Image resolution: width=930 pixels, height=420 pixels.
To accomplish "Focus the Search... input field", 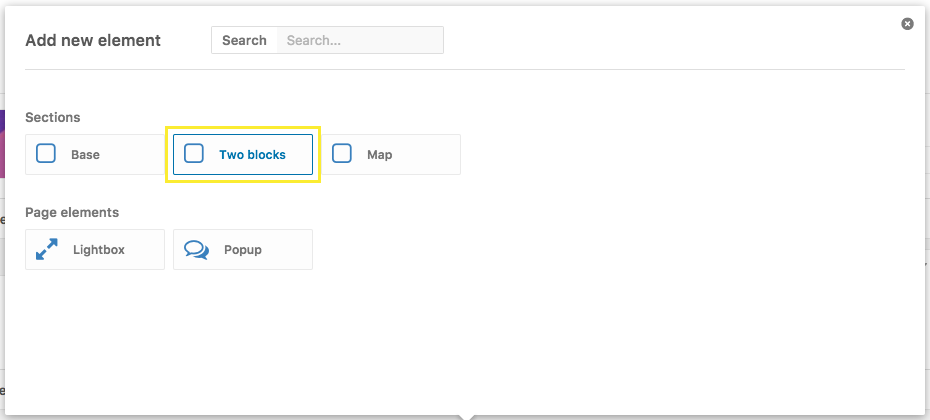I will (x=360, y=40).
